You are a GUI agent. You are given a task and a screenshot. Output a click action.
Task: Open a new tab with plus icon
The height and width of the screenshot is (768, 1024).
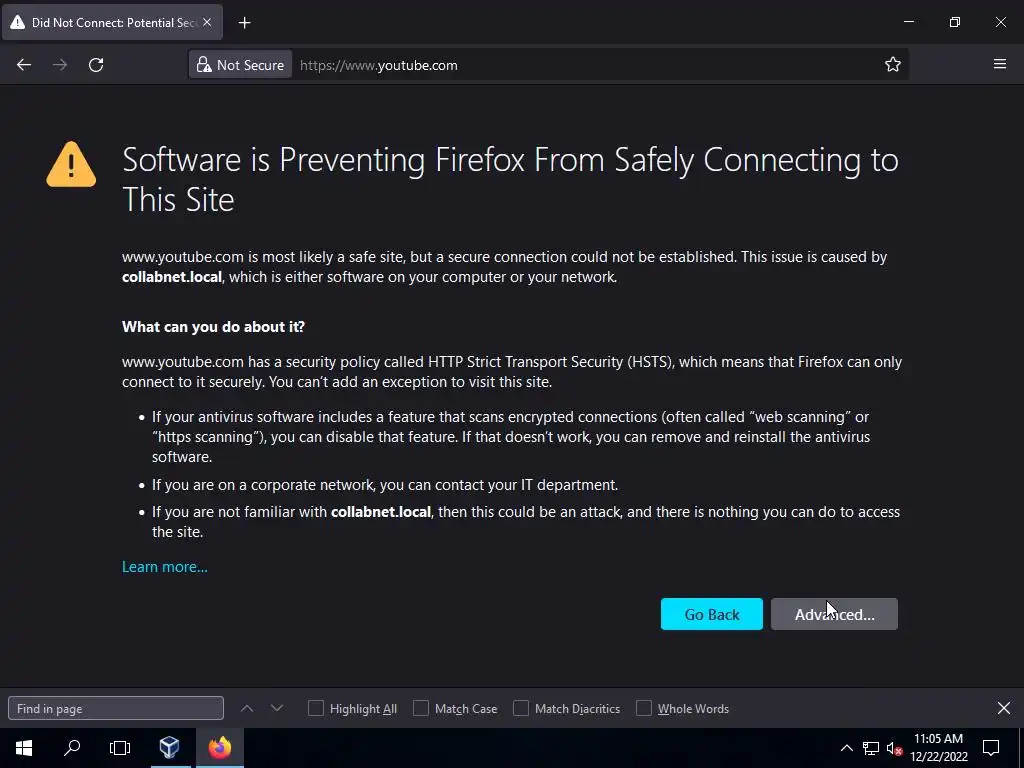tap(245, 22)
